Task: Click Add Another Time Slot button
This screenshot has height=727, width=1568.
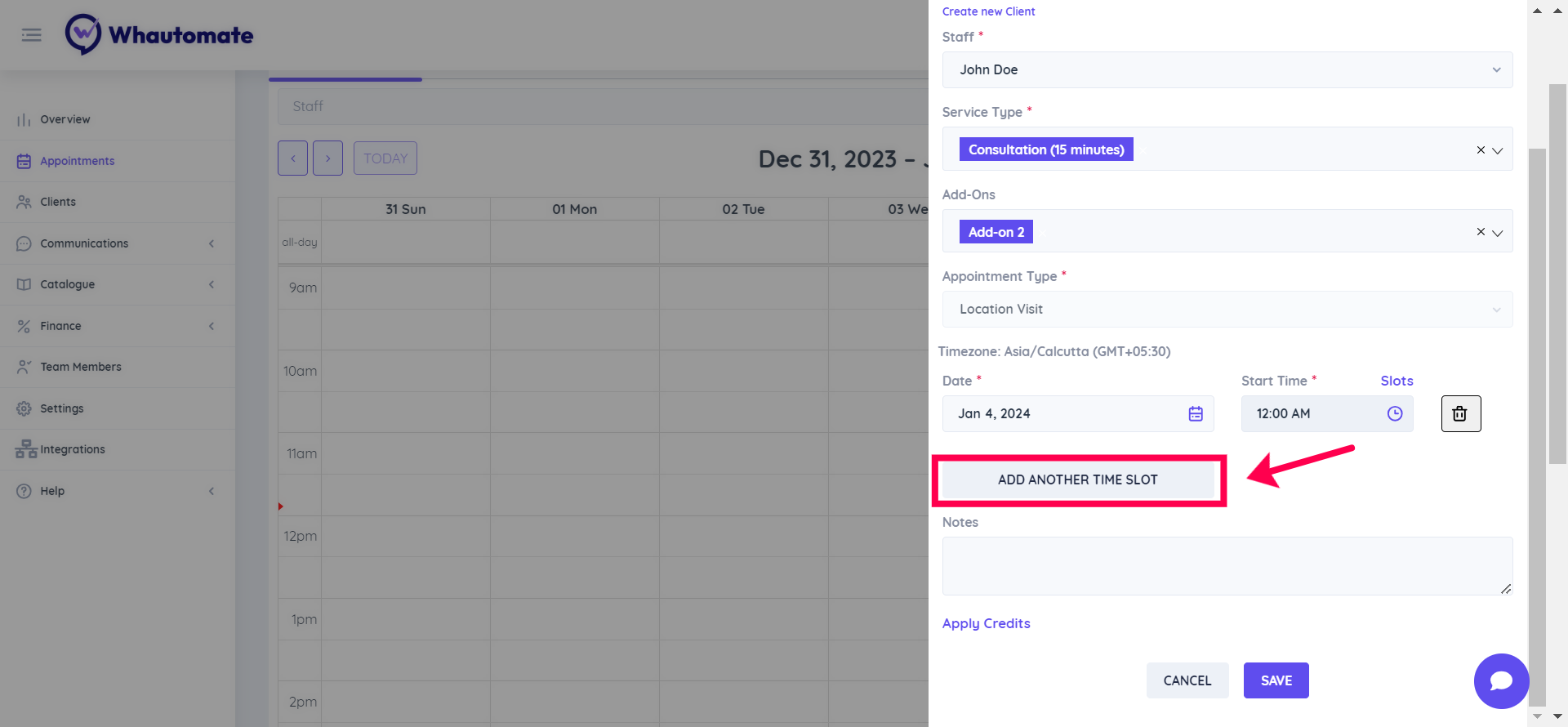Action: 1077,480
